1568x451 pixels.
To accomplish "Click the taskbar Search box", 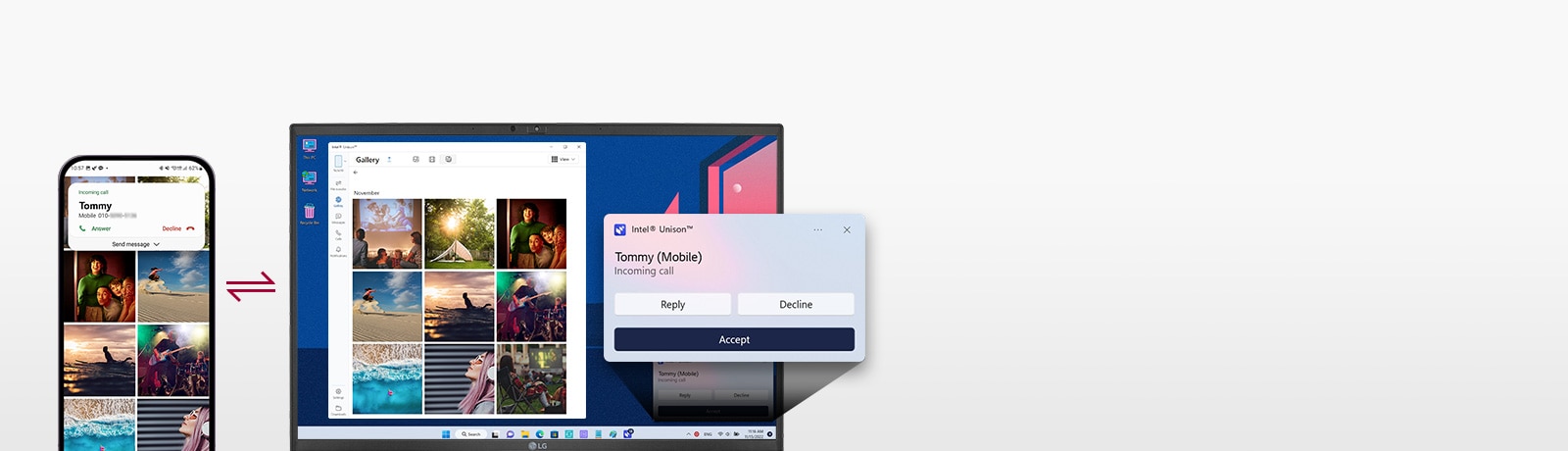I will pyautogui.click(x=471, y=434).
